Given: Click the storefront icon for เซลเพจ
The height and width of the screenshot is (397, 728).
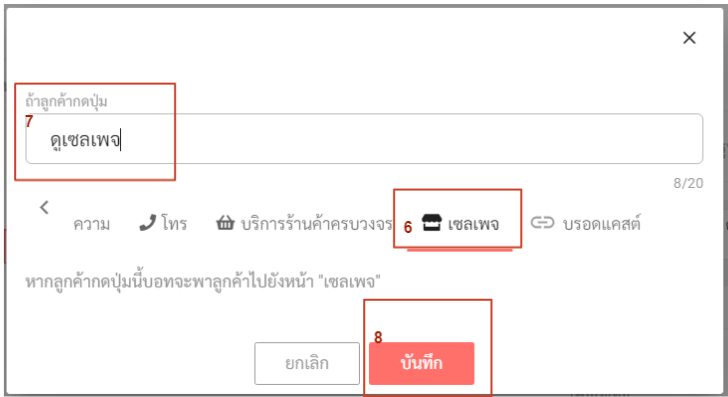Looking at the screenshot, I should tap(431, 223).
